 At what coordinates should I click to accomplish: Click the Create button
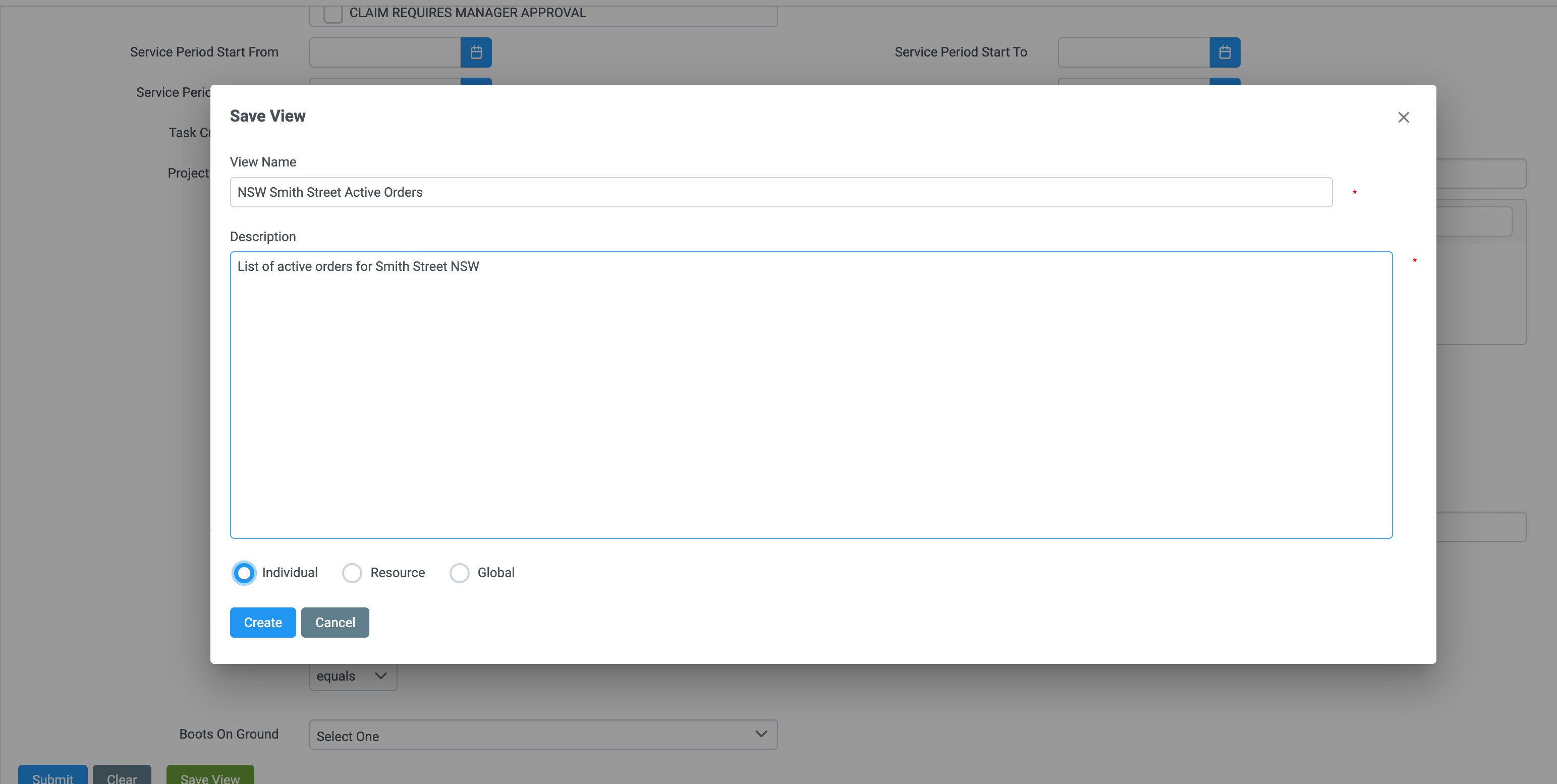263,623
